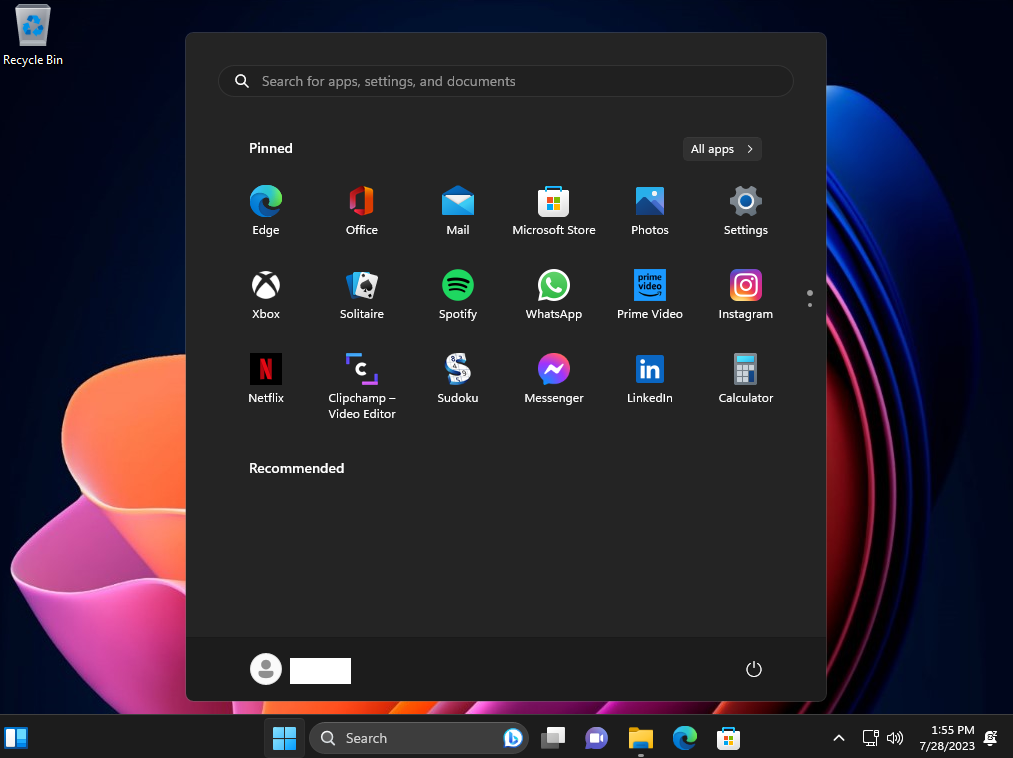Open the user account profile menu
The height and width of the screenshot is (758, 1013).
coord(266,669)
